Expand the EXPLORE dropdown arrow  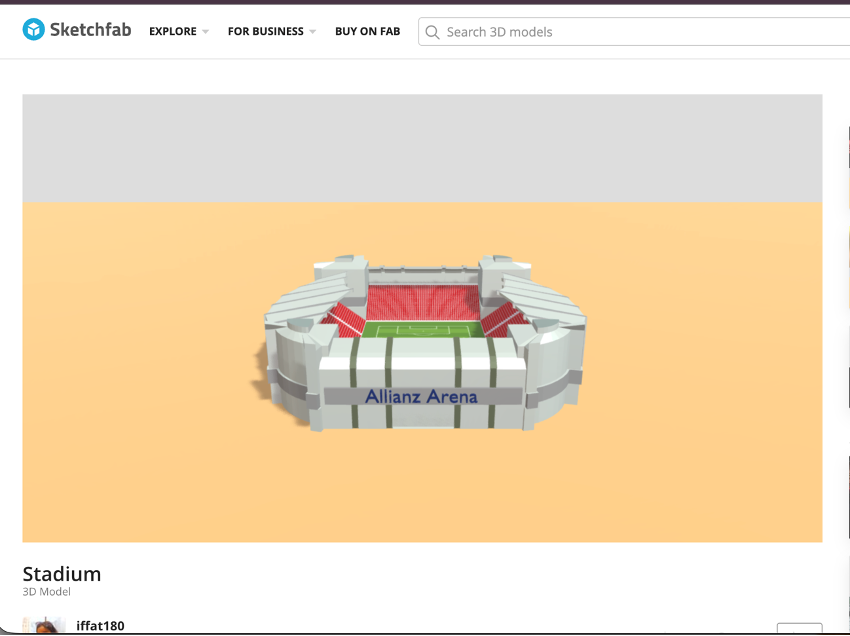pos(205,32)
